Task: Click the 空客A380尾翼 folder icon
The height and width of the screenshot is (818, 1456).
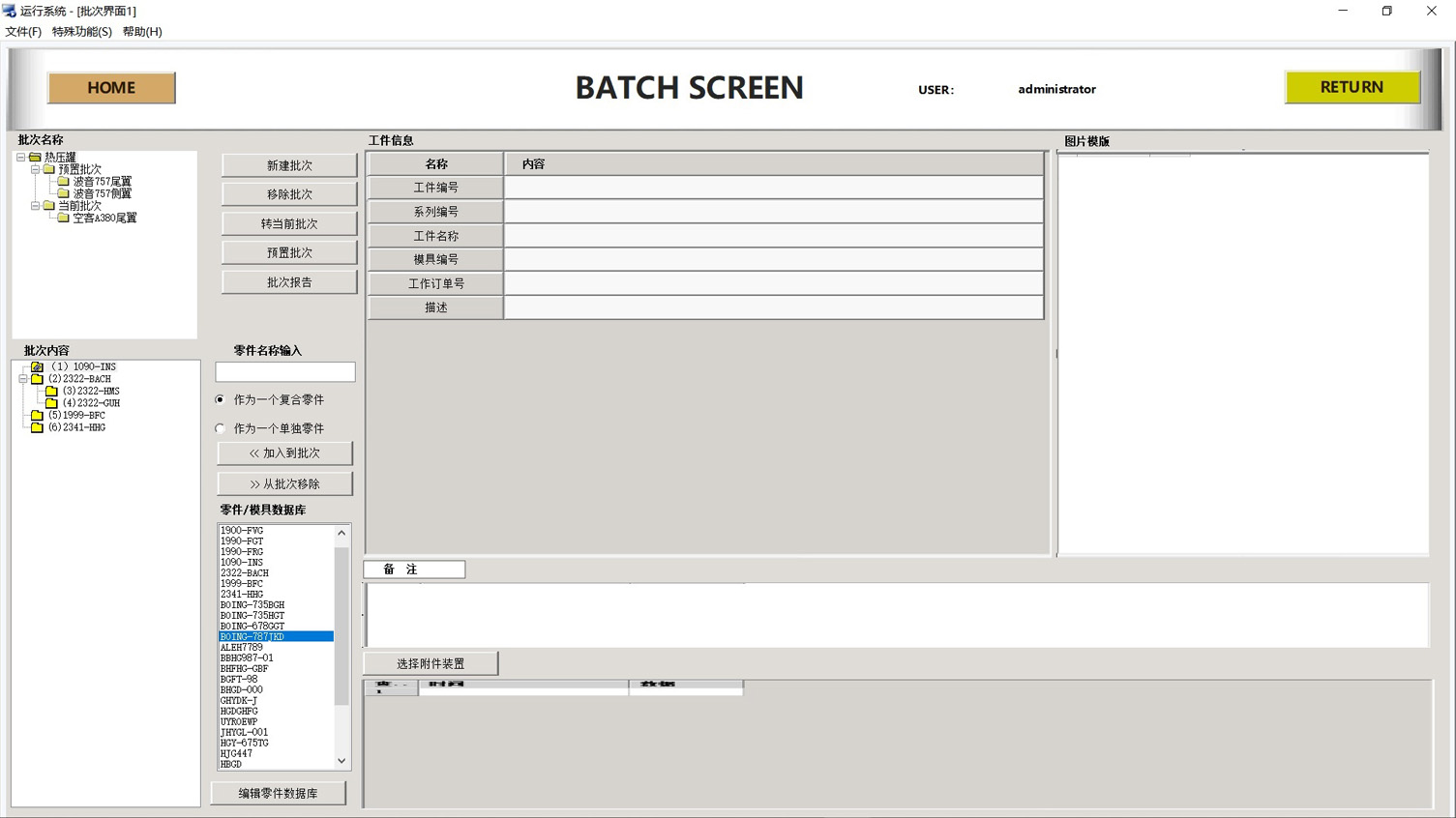Action: pyautogui.click(x=63, y=219)
